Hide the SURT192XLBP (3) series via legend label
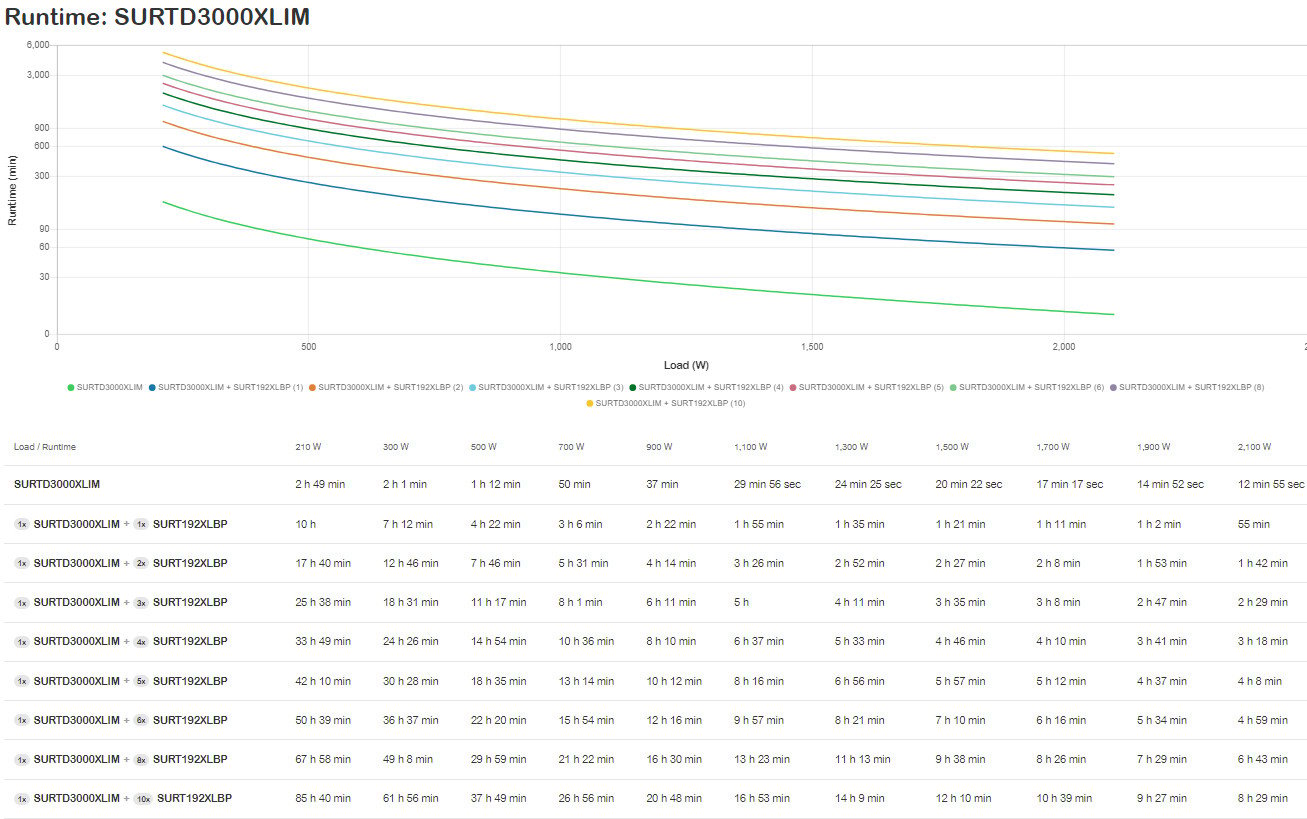 (x=550, y=387)
